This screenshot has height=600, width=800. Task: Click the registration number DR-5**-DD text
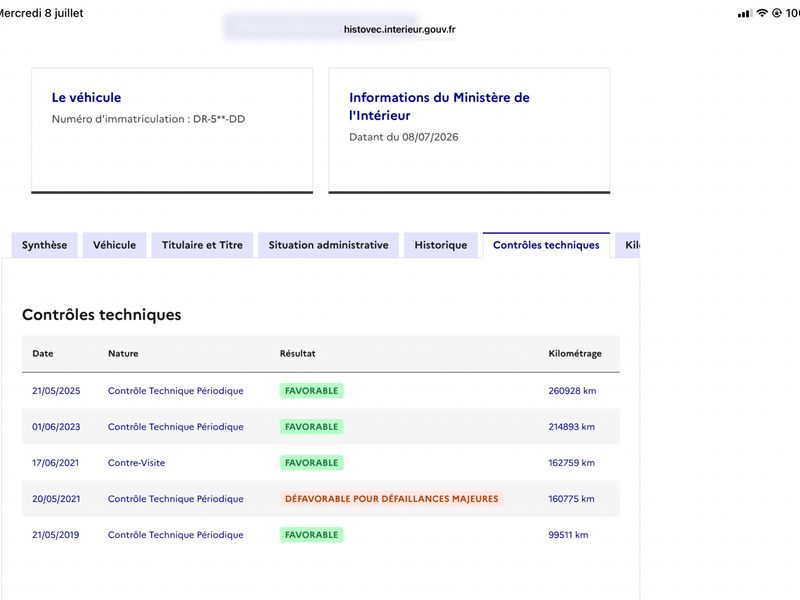219,119
